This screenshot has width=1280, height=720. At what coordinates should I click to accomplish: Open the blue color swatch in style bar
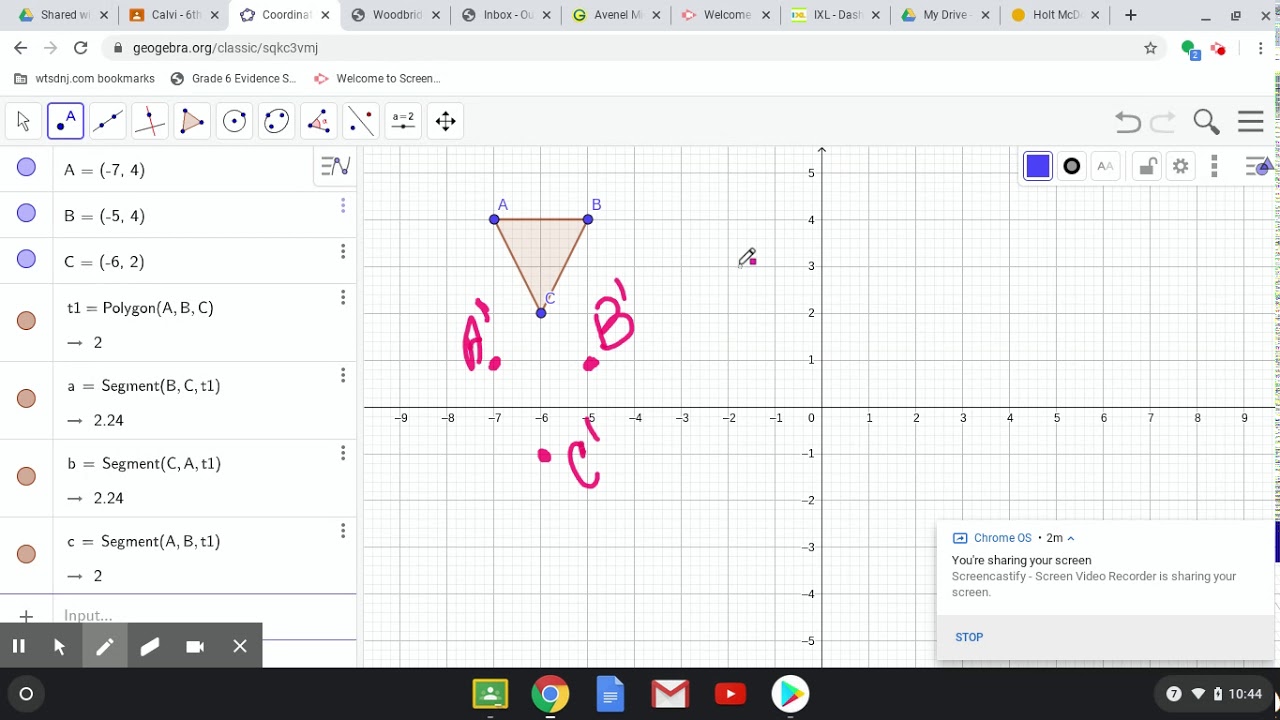pos(1038,166)
